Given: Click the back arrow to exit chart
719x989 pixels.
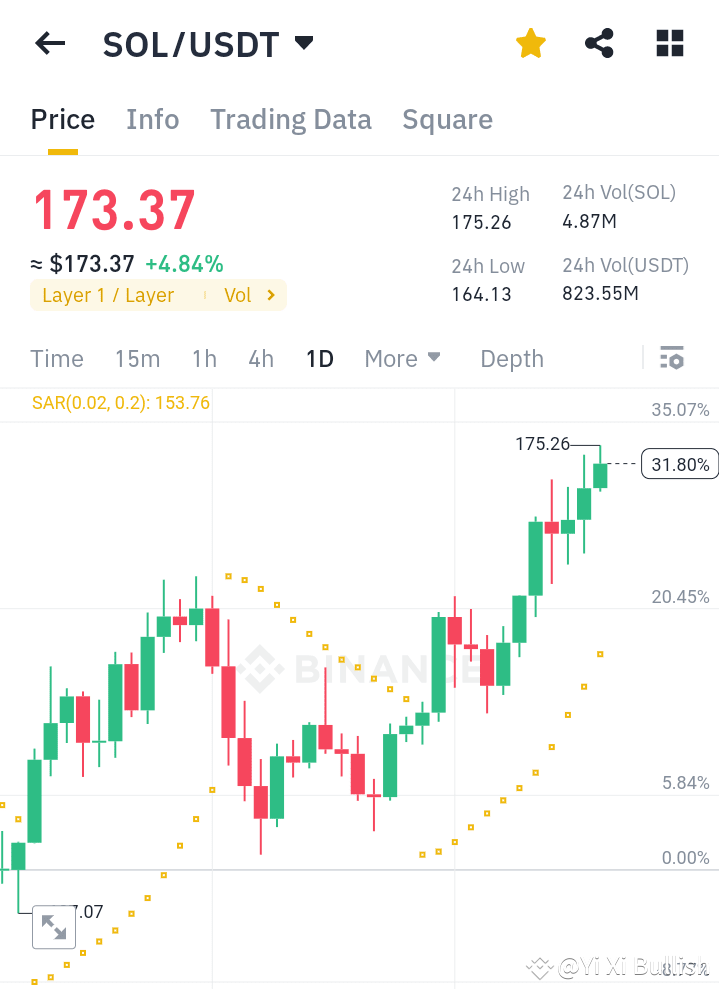Looking at the screenshot, I should [x=50, y=43].
